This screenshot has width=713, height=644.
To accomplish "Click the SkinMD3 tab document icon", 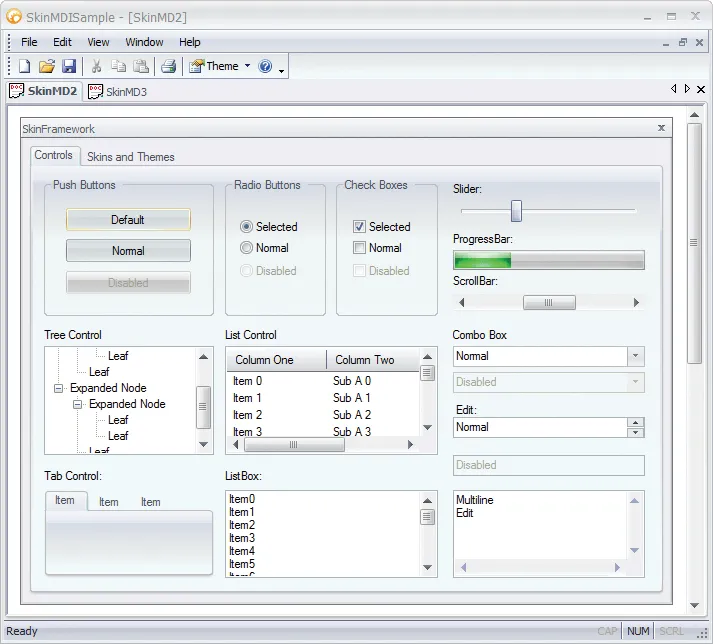I will (95, 91).
